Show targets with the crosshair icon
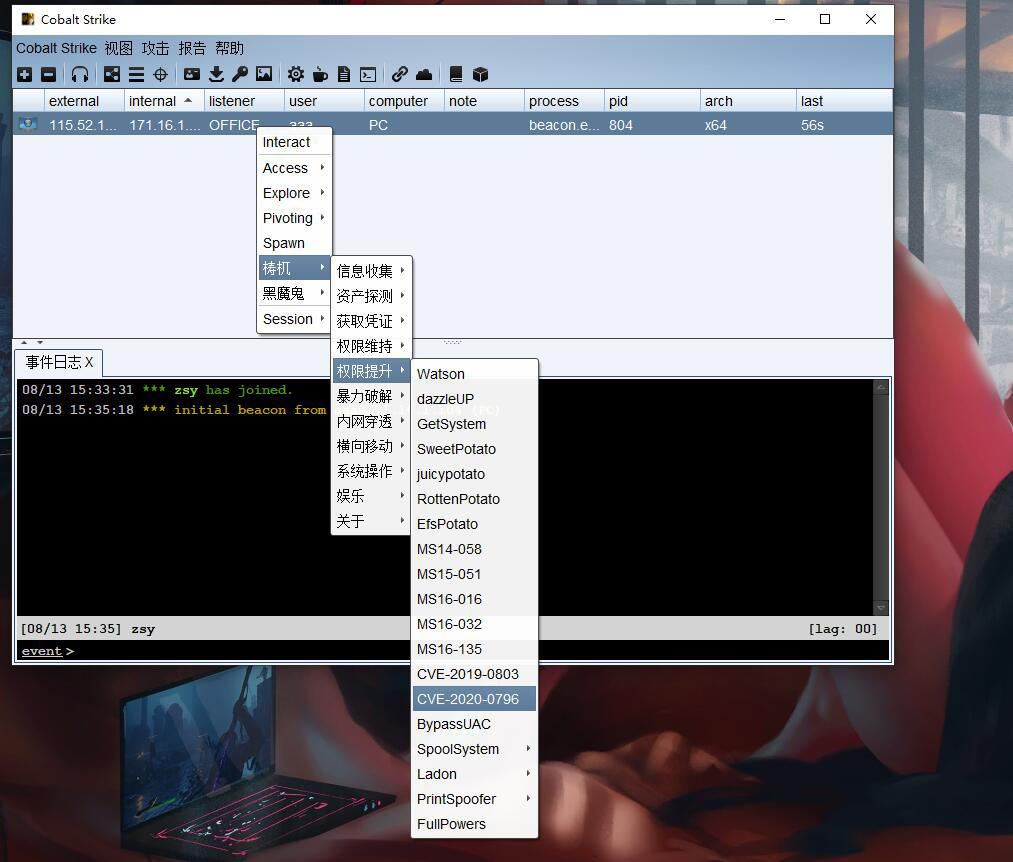1013x862 pixels. [160, 74]
